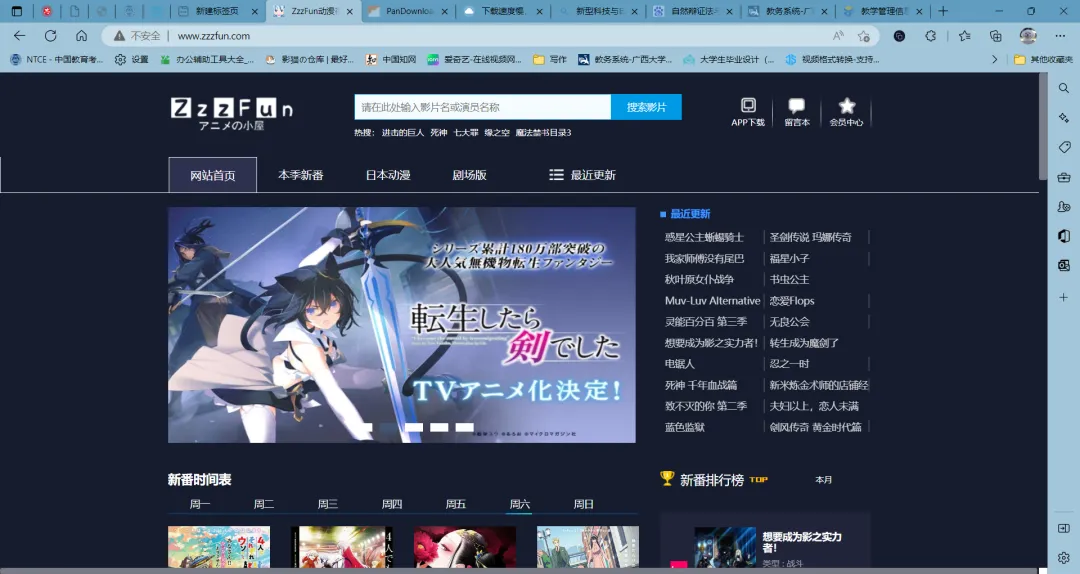Open the 其他收藏夹 bookmarks folder
The height and width of the screenshot is (574, 1080).
coord(1043,59)
